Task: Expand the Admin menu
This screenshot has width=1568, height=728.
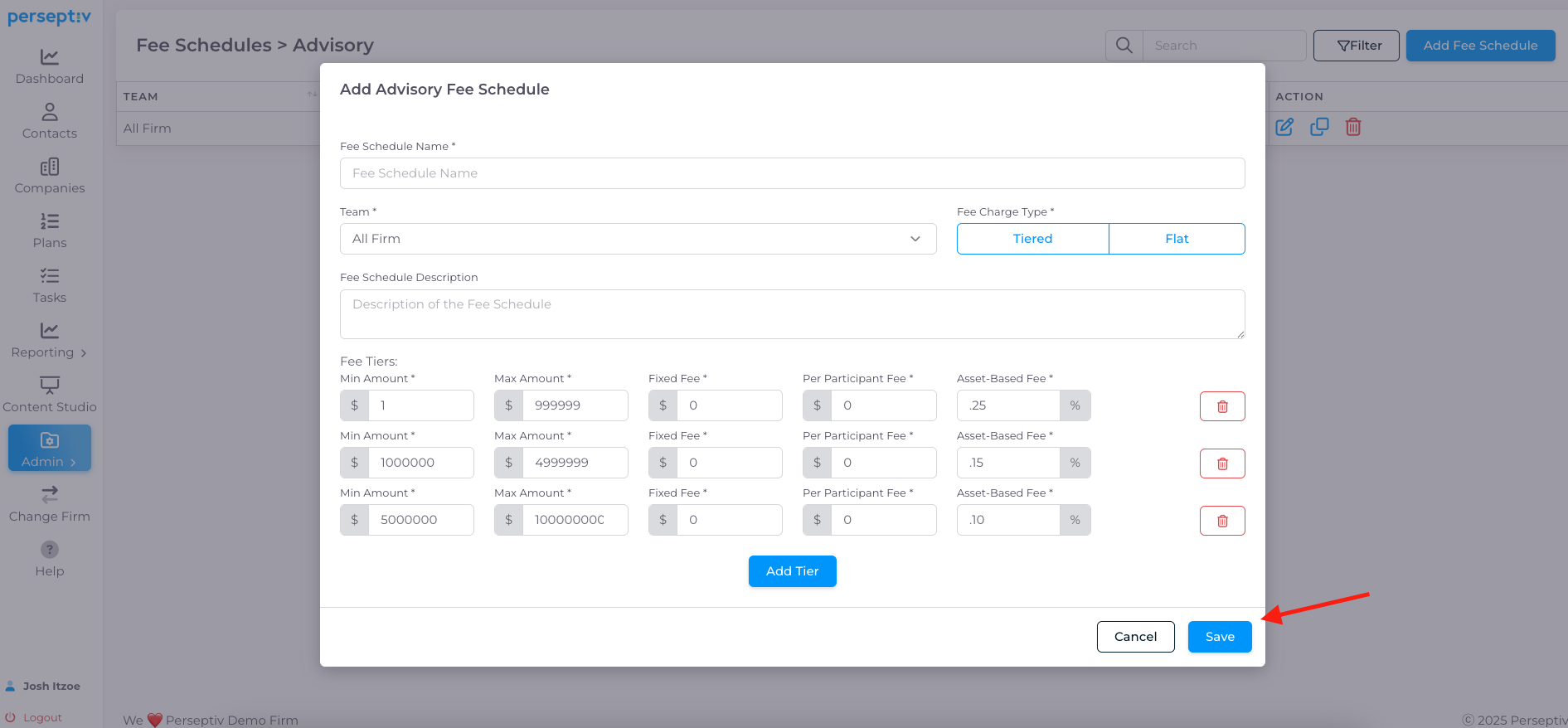Action: (50, 448)
